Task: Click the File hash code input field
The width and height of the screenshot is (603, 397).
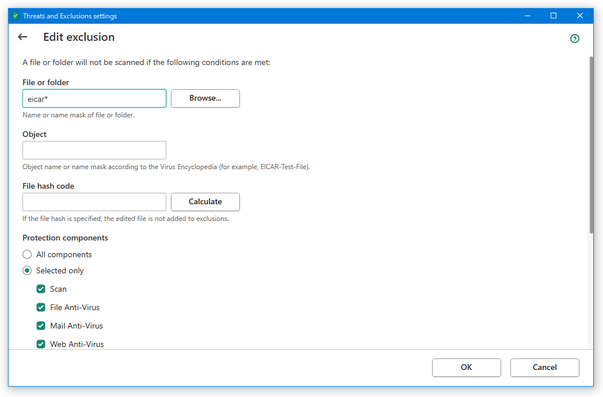Action: pos(94,202)
